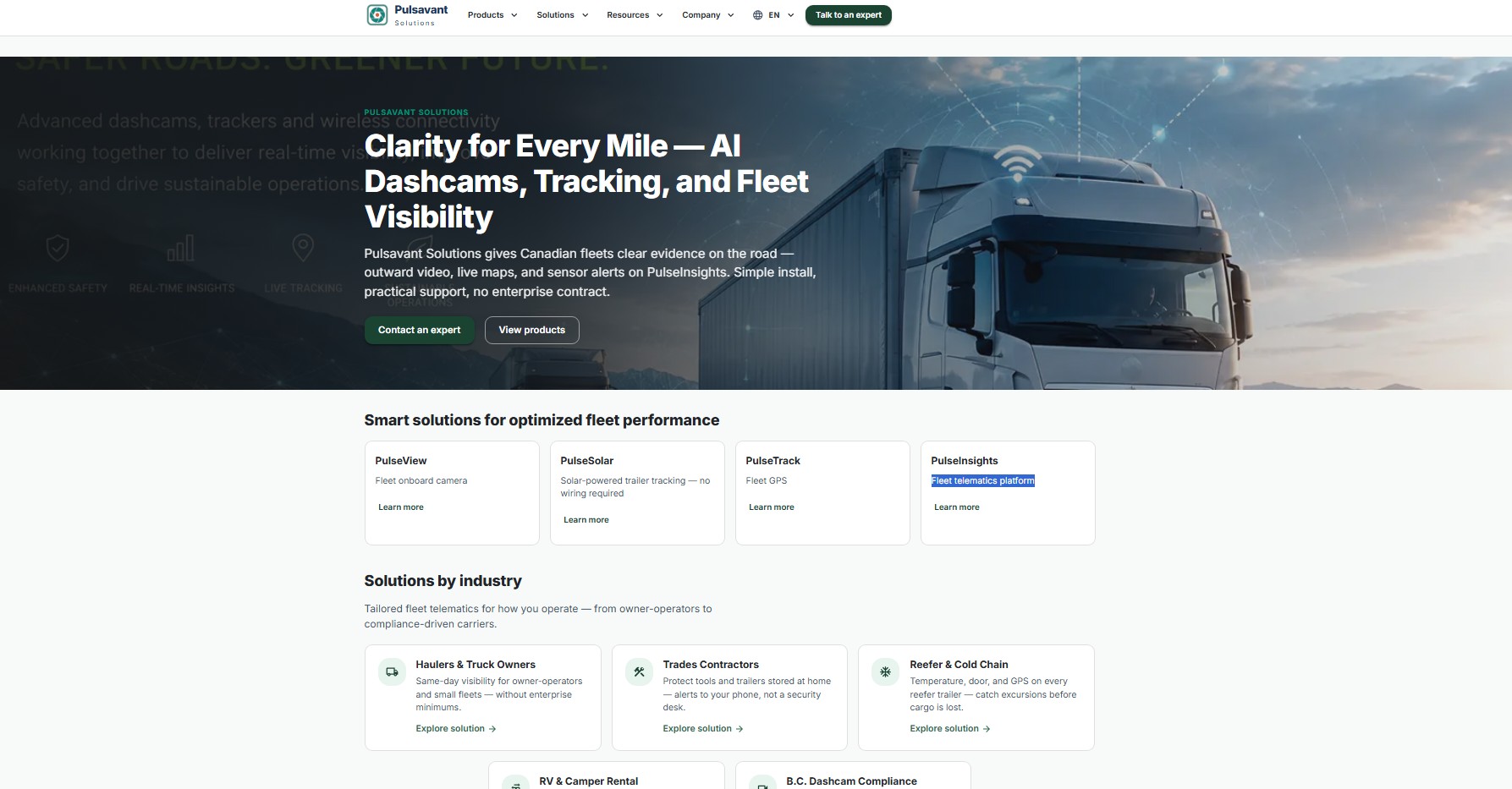Expand the Company menu chevron

pos(731,15)
